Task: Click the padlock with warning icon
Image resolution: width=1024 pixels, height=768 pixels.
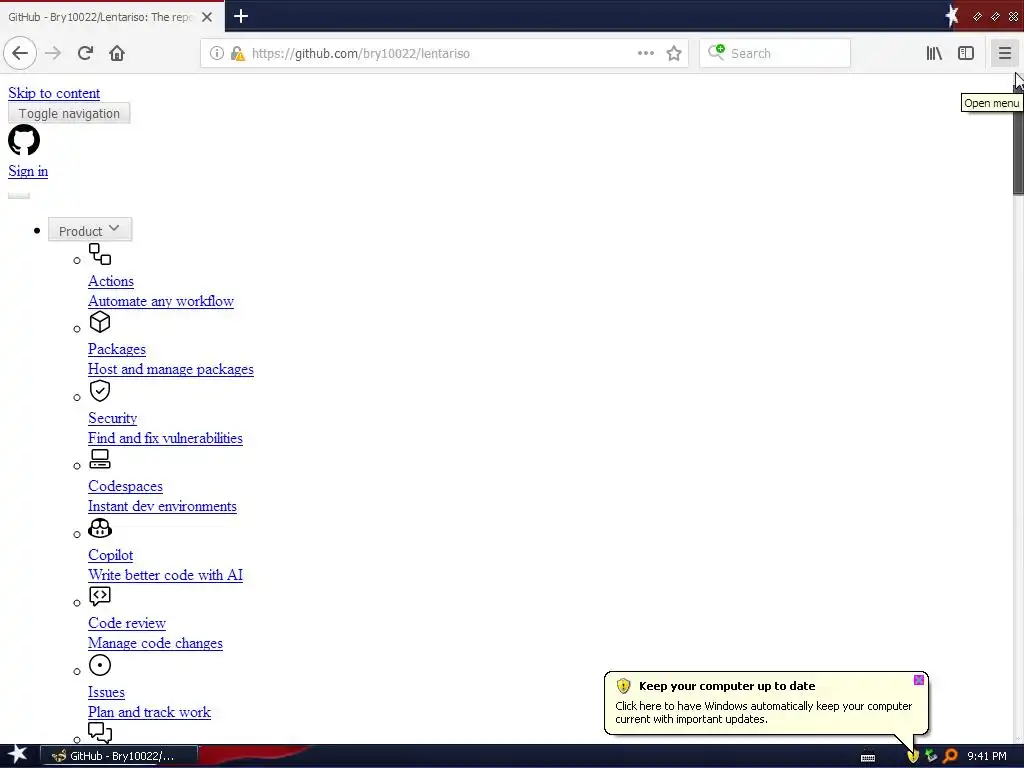Action: pyautogui.click(x=237, y=54)
